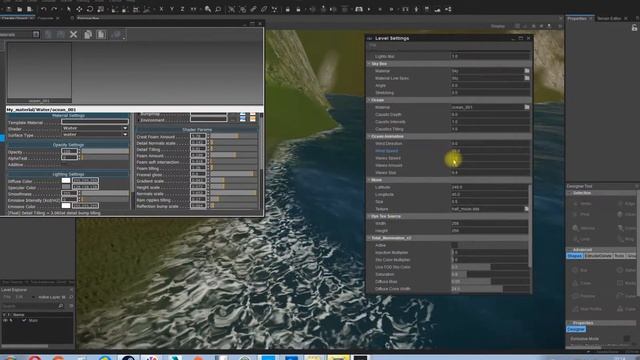Click the Moon Latitude value field

point(489,187)
